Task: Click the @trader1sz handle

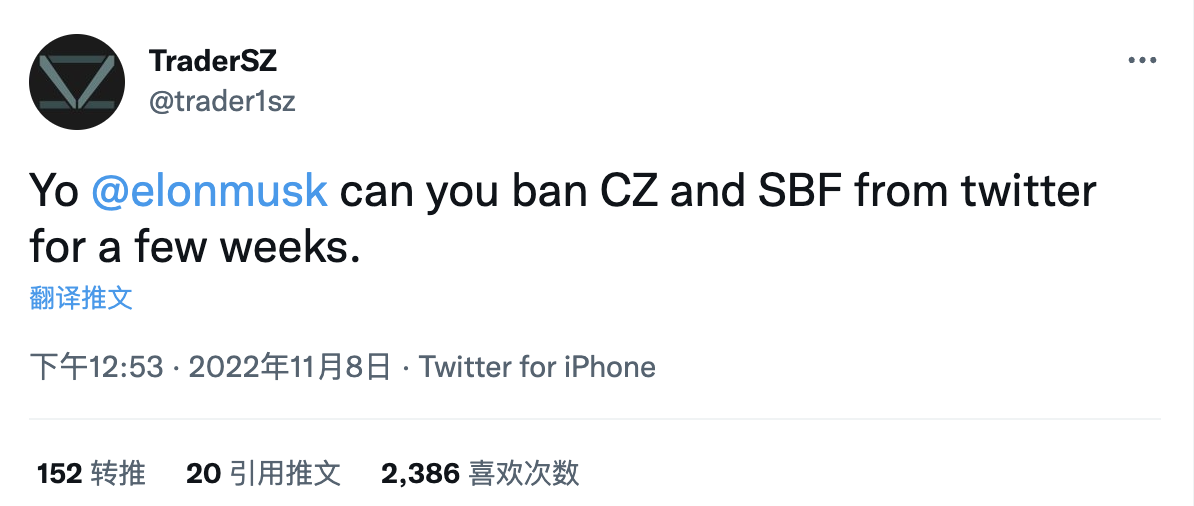Action: 222,101
